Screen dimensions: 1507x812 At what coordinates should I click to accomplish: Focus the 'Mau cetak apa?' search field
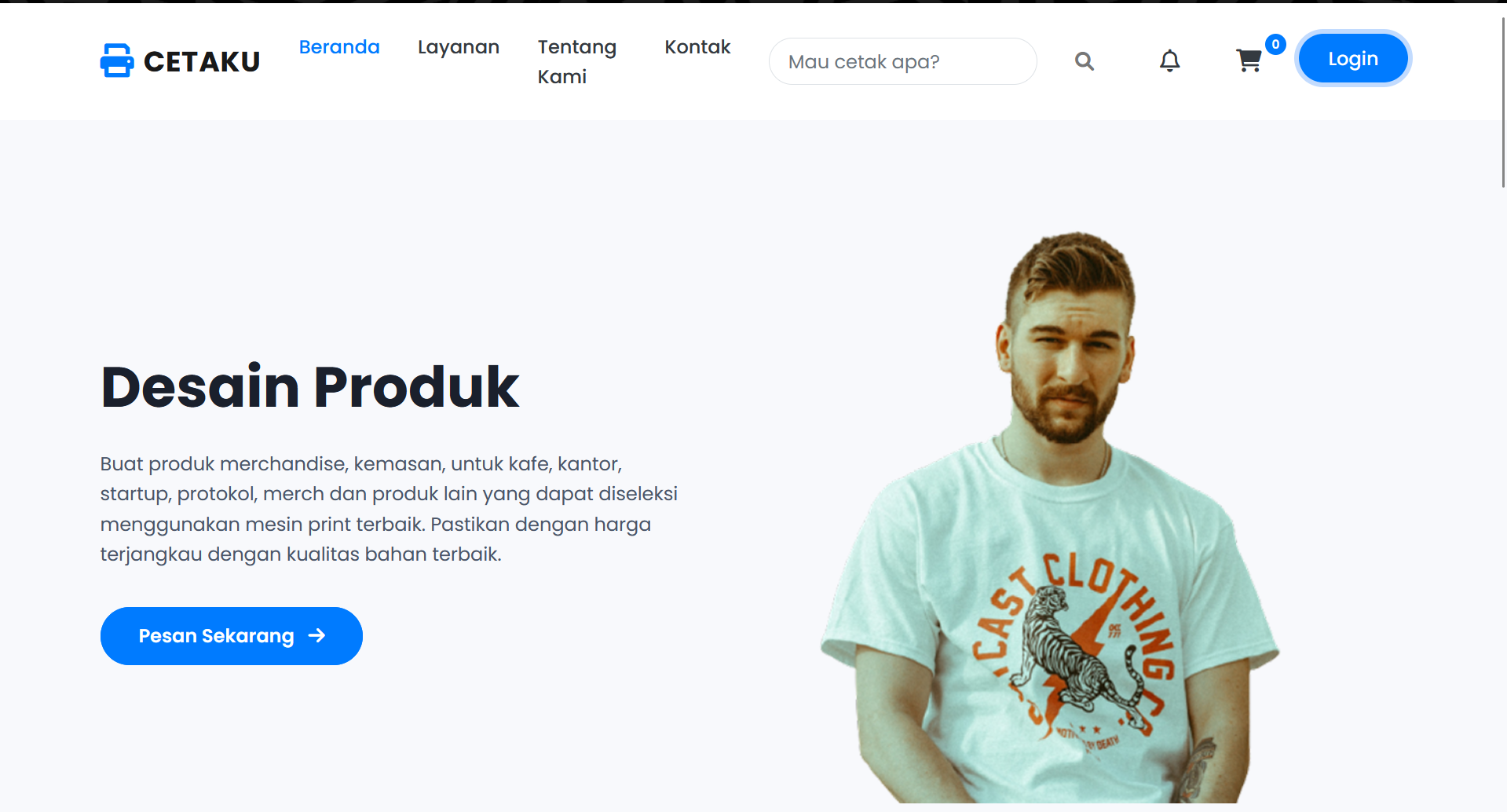[902, 61]
